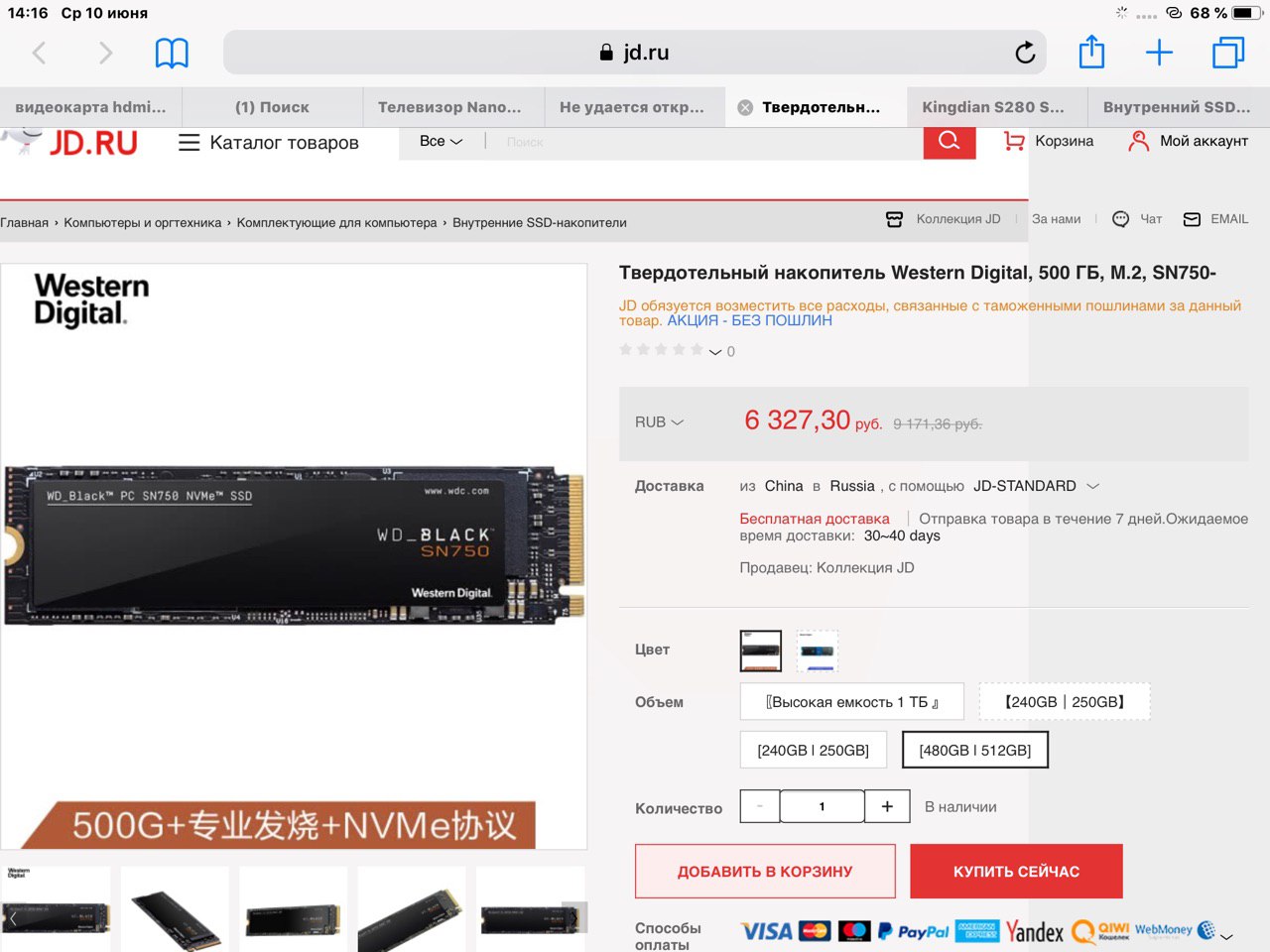
Task: Increase quantity with the plus button
Action: (x=887, y=806)
